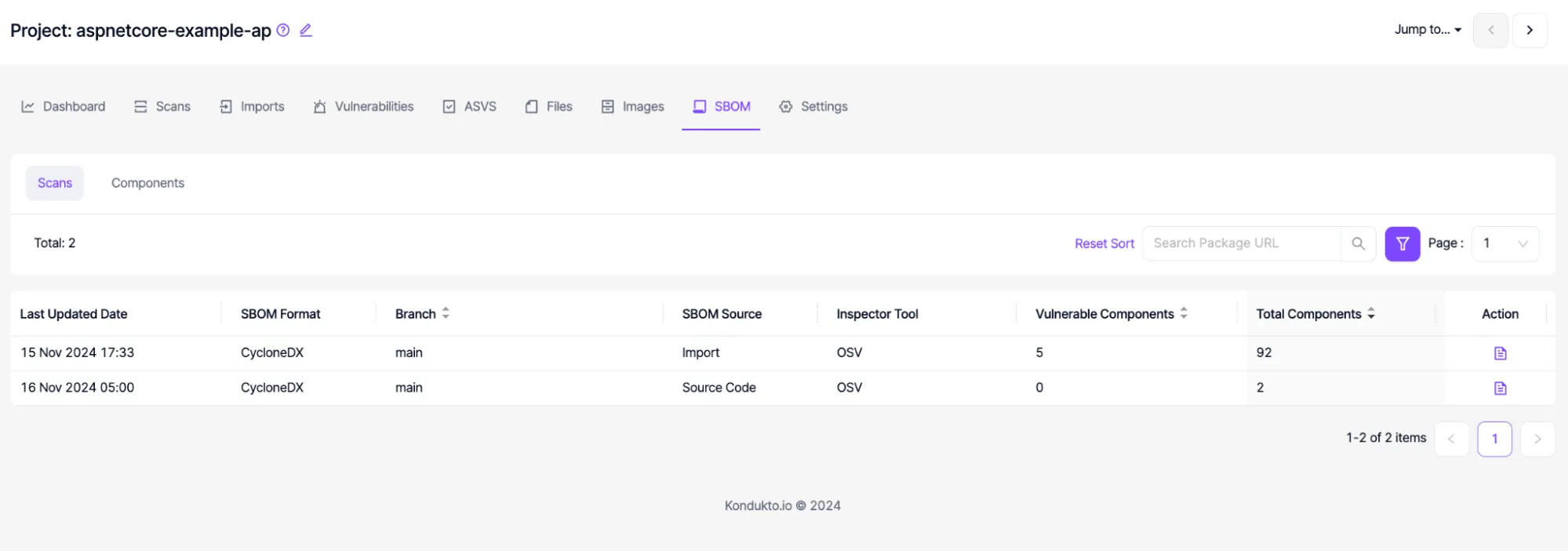This screenshot has height=551, width=1568.
Task: Click the search magnifier icon
Action: [1358, 243]
